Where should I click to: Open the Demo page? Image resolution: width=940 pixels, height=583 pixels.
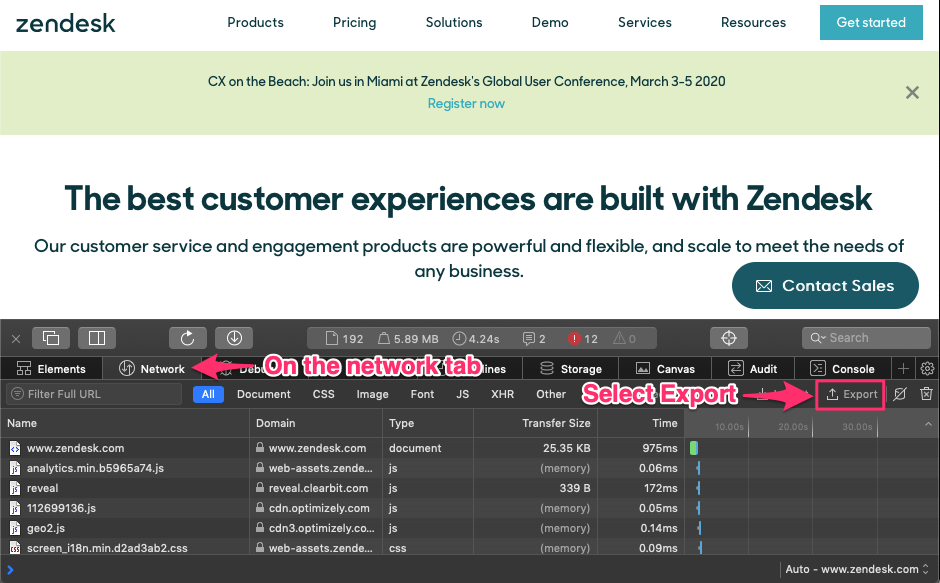tap(550, 23)
